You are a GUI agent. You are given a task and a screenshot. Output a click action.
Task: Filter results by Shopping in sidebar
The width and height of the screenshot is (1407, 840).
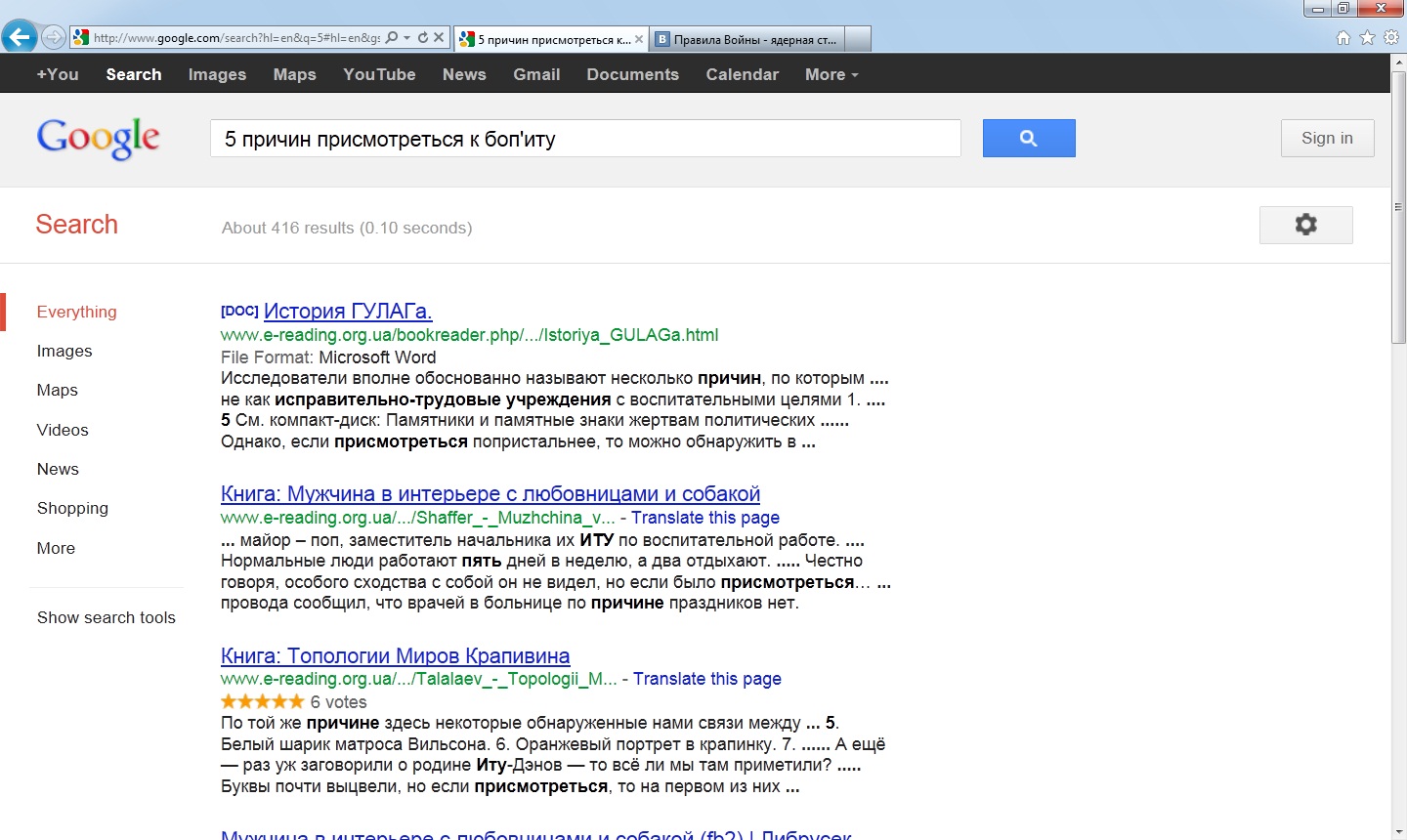point(72,508)
